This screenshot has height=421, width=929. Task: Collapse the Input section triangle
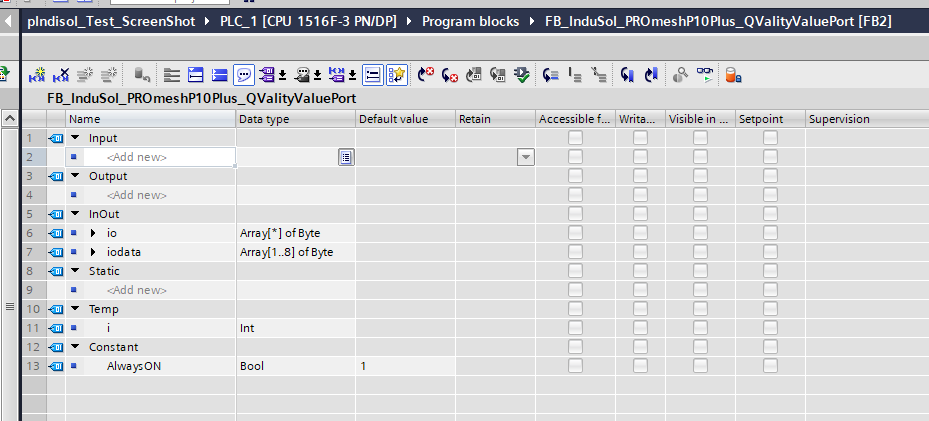pos(75,138)
